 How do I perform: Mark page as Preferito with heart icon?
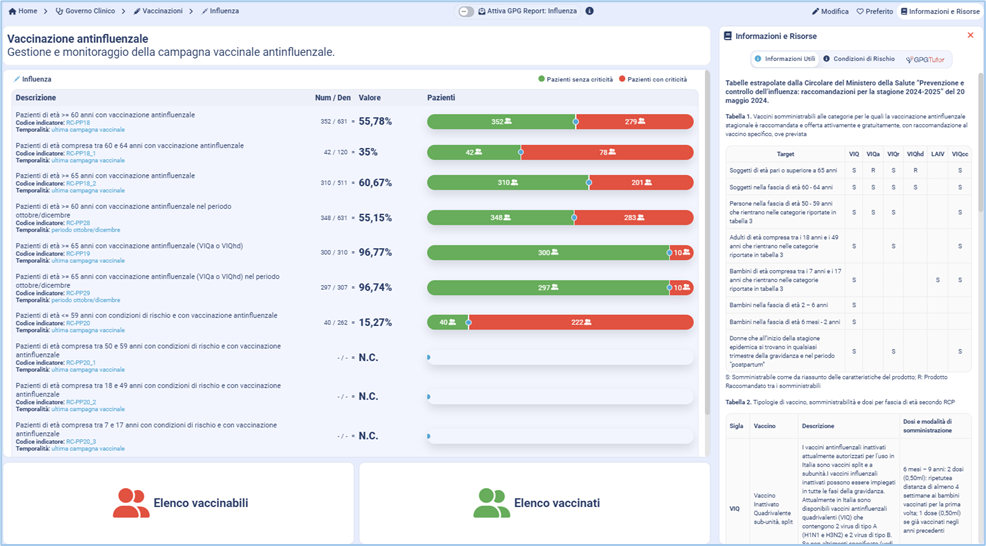[x=875, y=11]
